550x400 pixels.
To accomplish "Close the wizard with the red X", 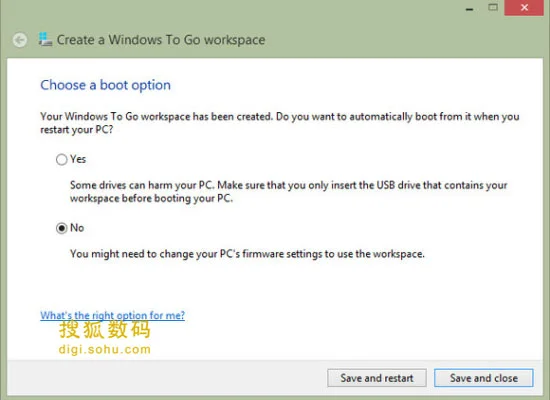I will (x=524, y=7).
